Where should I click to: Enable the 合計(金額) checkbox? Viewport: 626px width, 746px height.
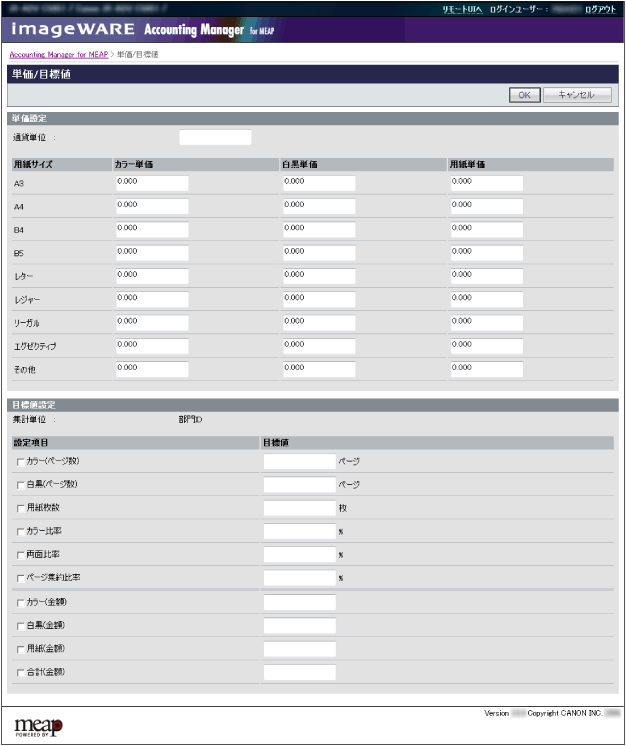20,672
